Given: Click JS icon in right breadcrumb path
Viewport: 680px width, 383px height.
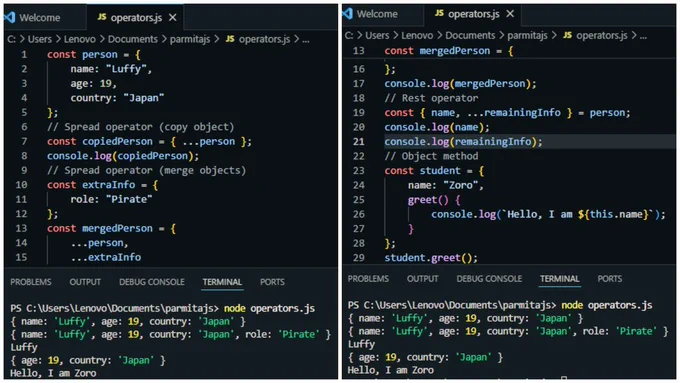Looking at the screenshot, I should (x=567, y=35).
